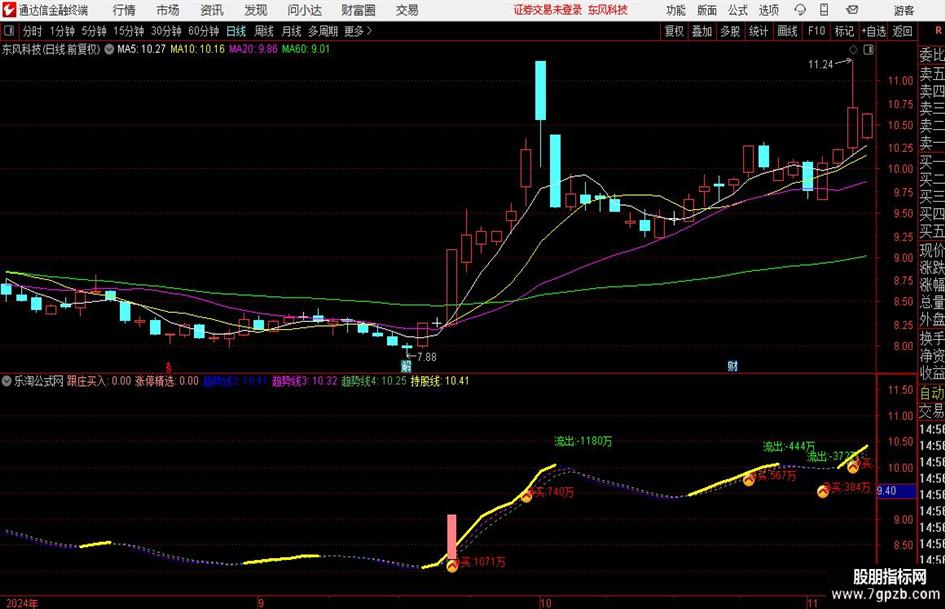Image resolution: width=945 pixels, height=609 pixels.
Task: Click the 标记 mark button
Action: click(844, 31)
